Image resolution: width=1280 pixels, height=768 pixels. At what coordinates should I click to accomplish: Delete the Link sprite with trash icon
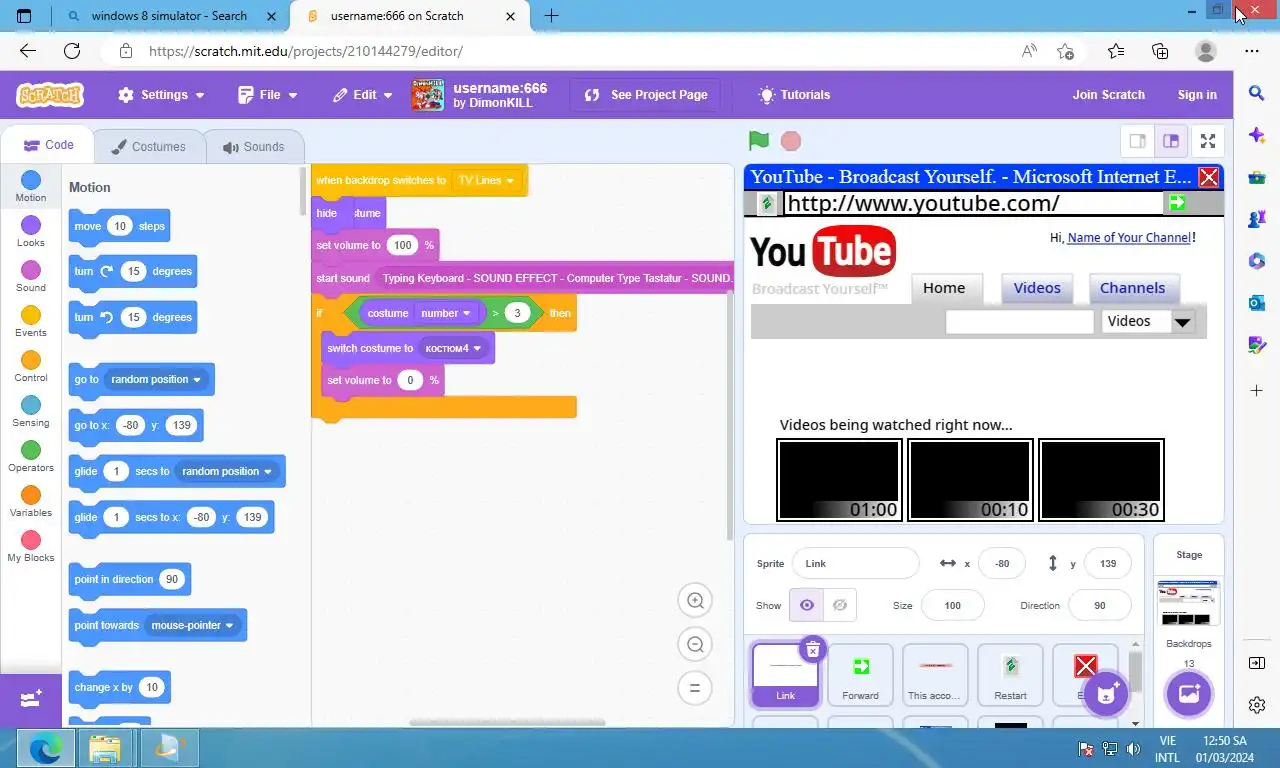[x=813, y=650]
